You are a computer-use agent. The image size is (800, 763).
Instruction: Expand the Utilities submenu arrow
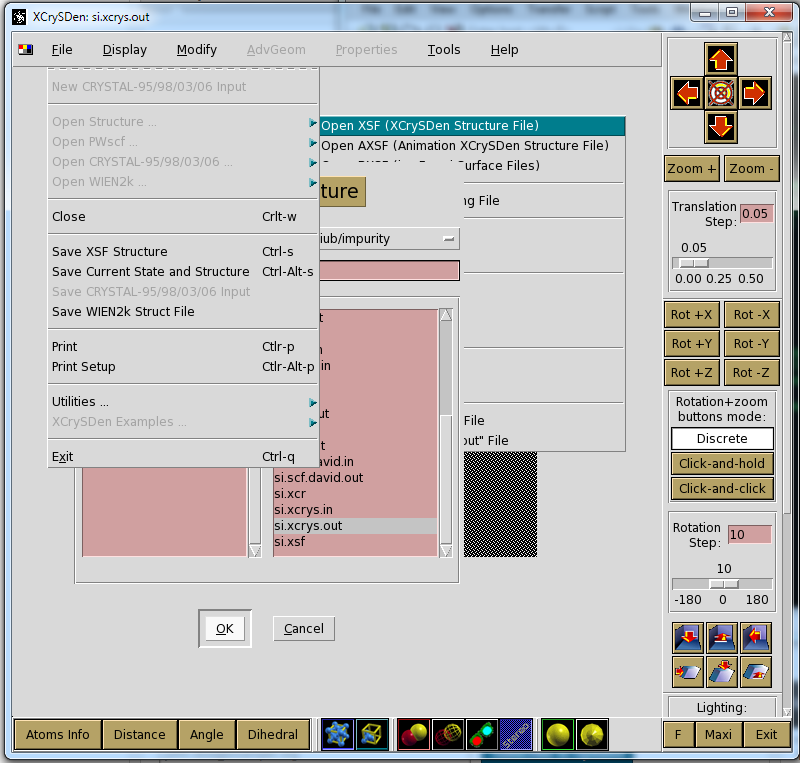[312, 403]
